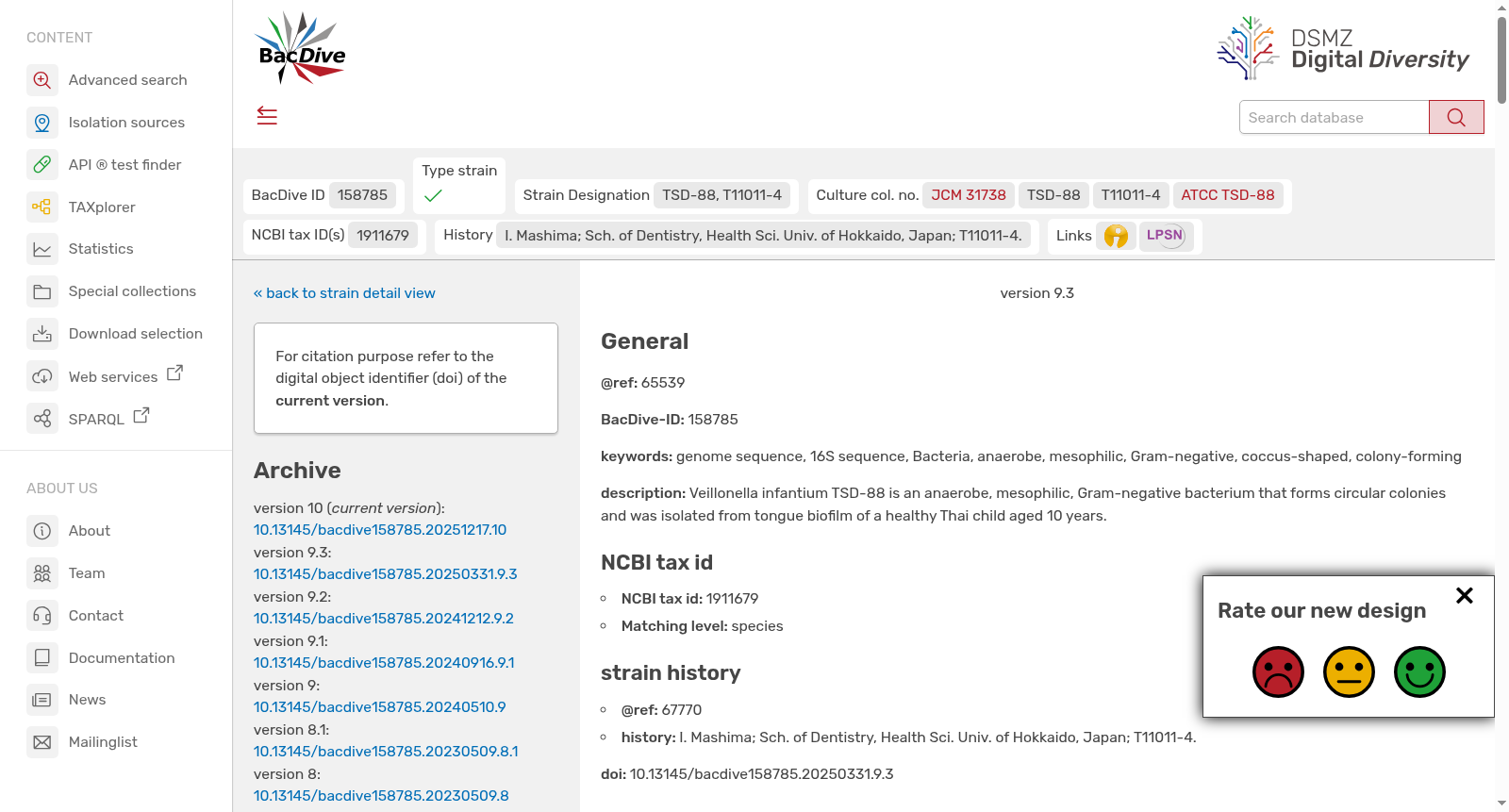Rate the design with red sad face
Image resolution: width=1509 pixels, height=812 pixels.
tap(1278, 671)
